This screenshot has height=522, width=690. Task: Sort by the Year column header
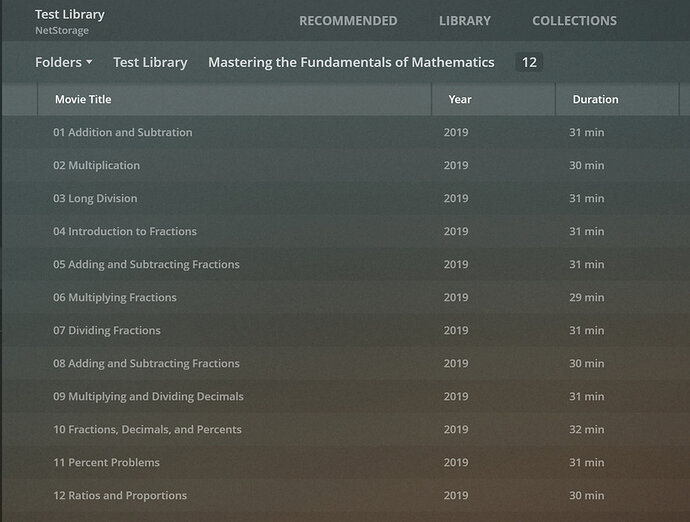[460, 99]
